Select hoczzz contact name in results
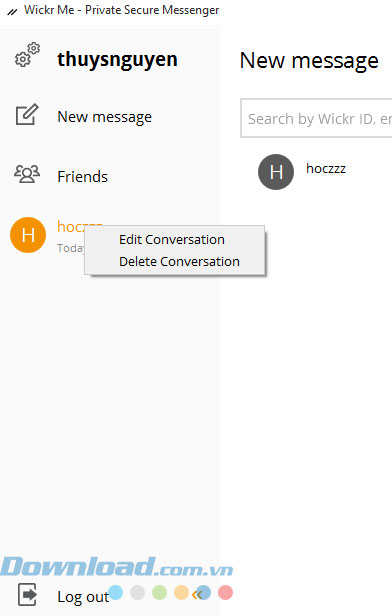The image size is (392, 616). (326, 169)
